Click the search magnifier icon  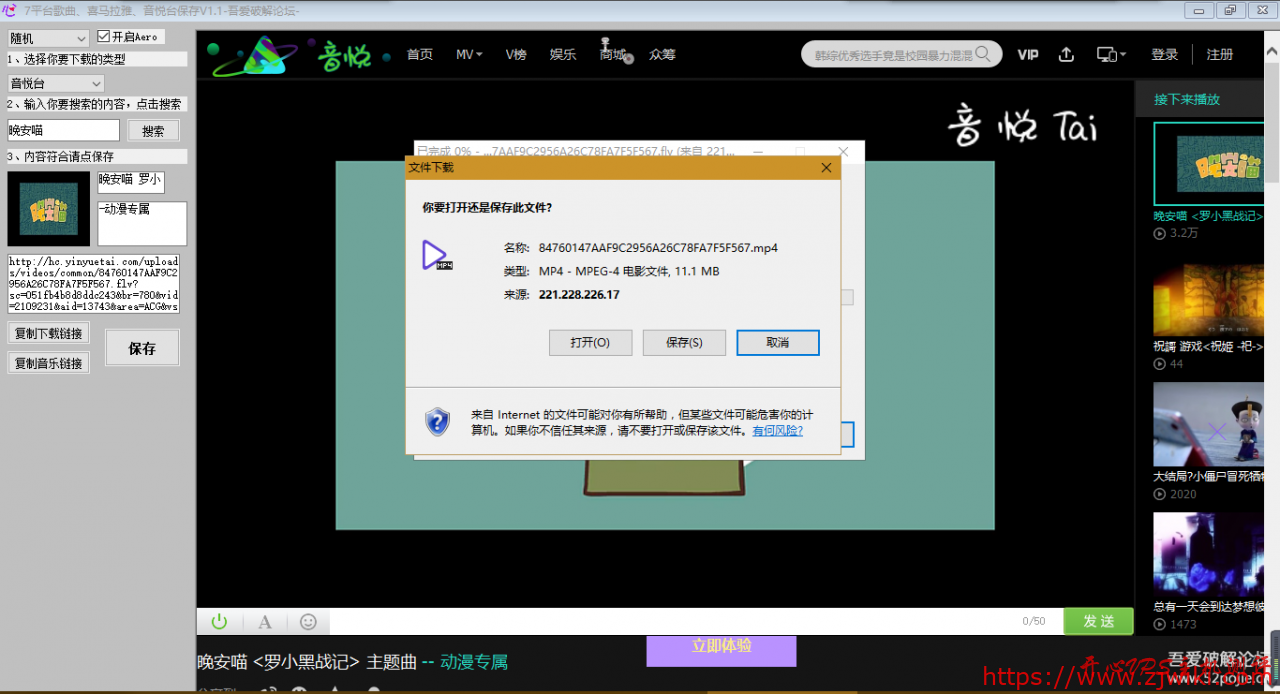pyautogui.click(x=984, y=54)
